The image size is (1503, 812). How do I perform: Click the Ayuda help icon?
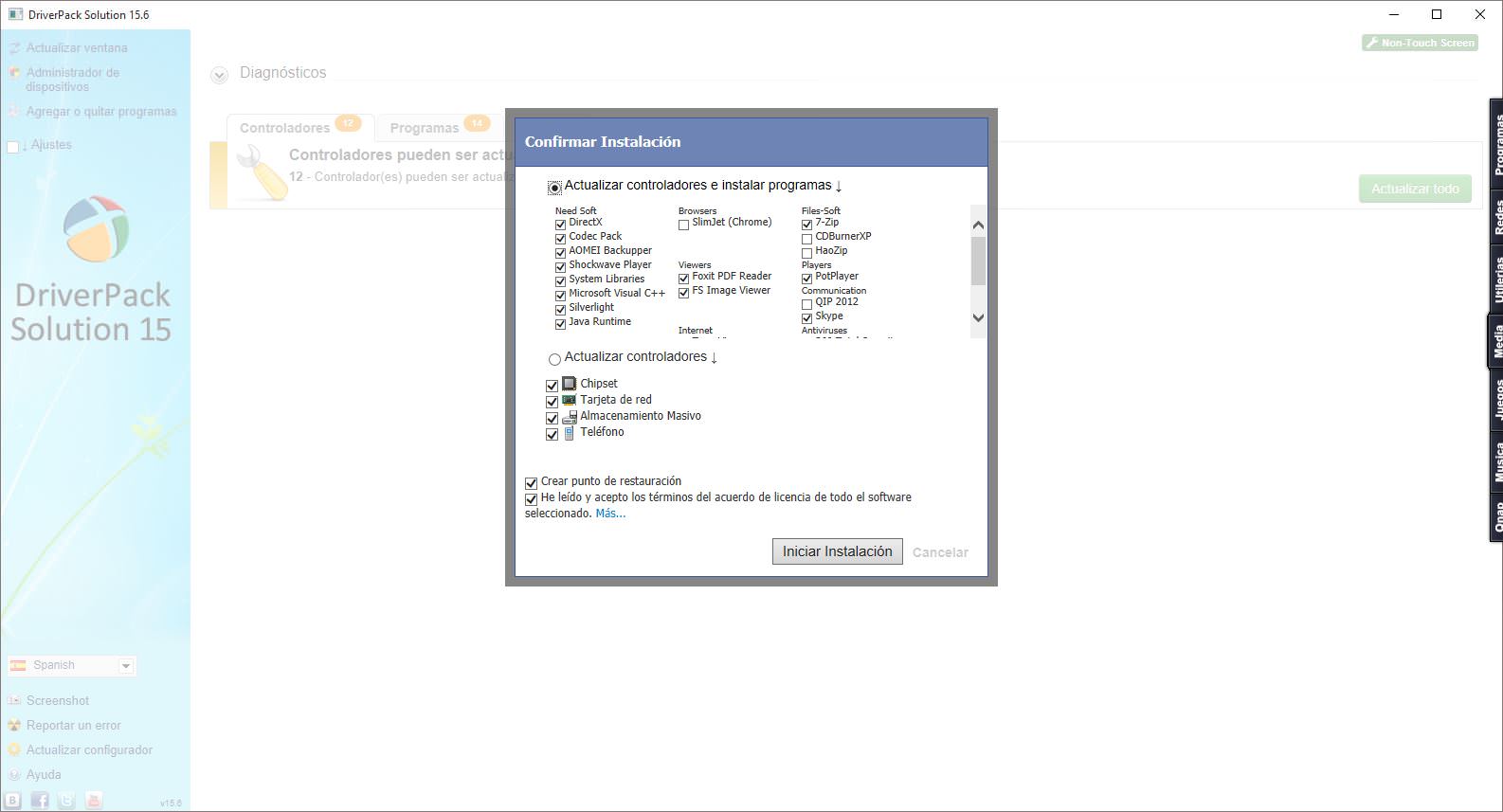14,775
